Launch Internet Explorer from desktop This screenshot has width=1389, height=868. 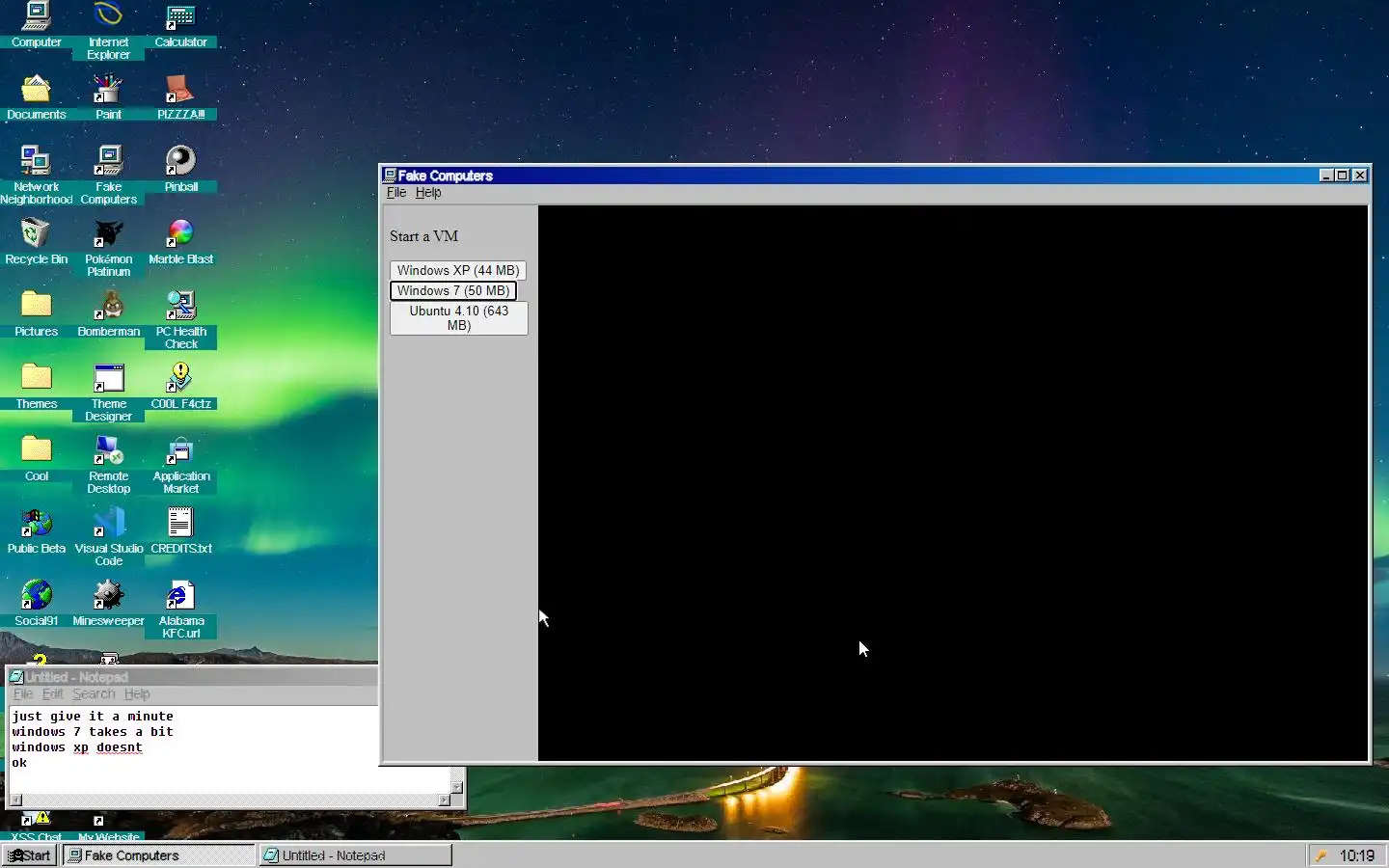coord(108,30)
